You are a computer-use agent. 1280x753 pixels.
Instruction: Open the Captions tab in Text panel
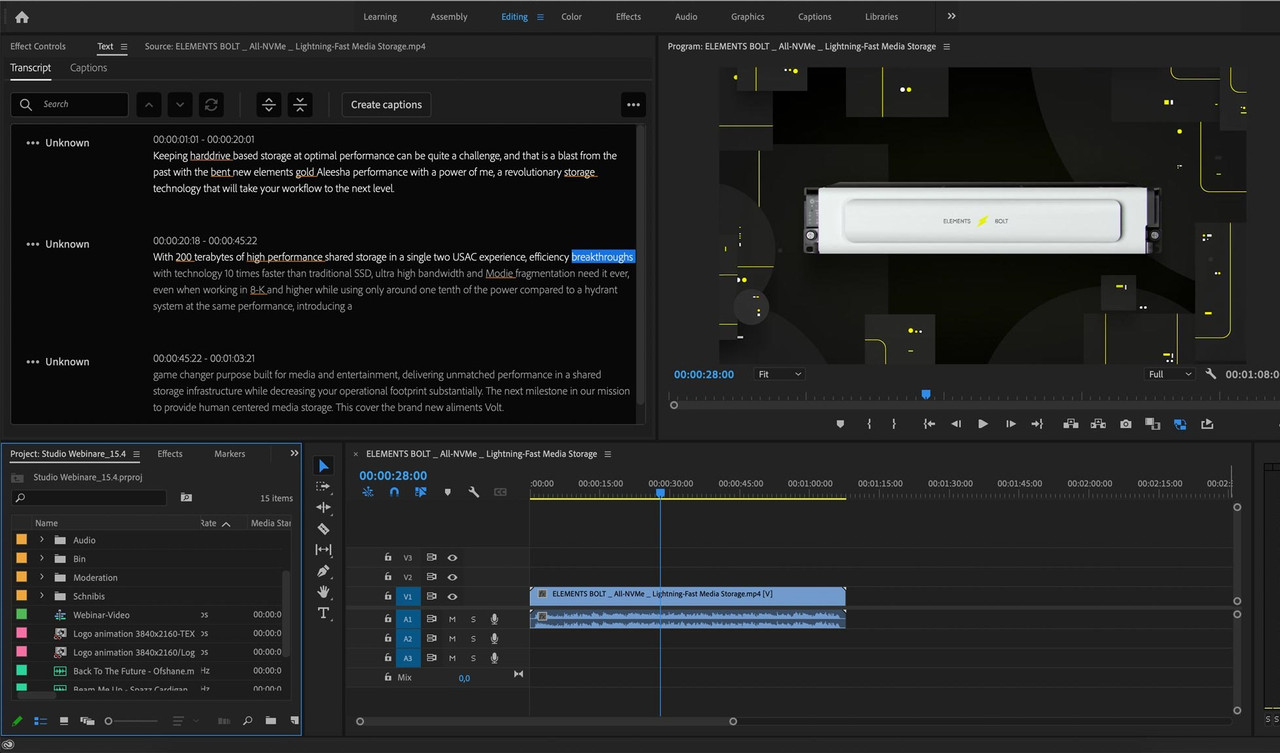88,68
